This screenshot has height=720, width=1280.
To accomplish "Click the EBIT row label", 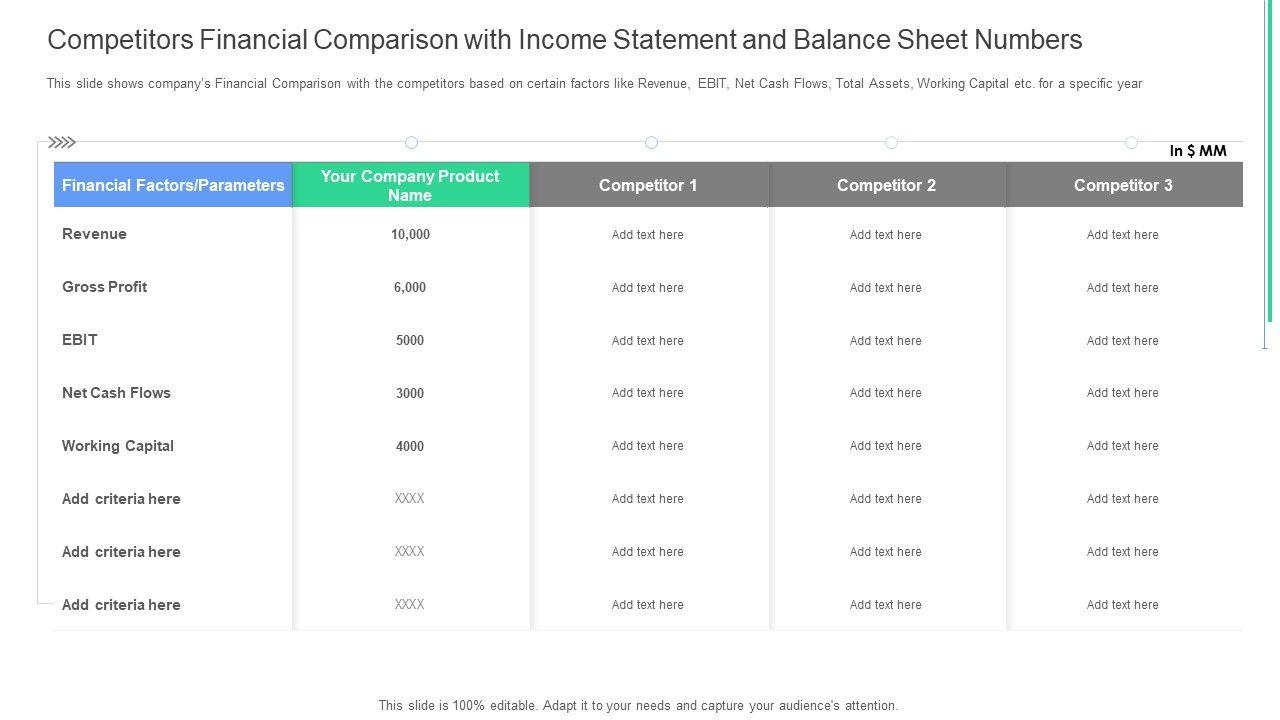I will (x=80, y=340).
